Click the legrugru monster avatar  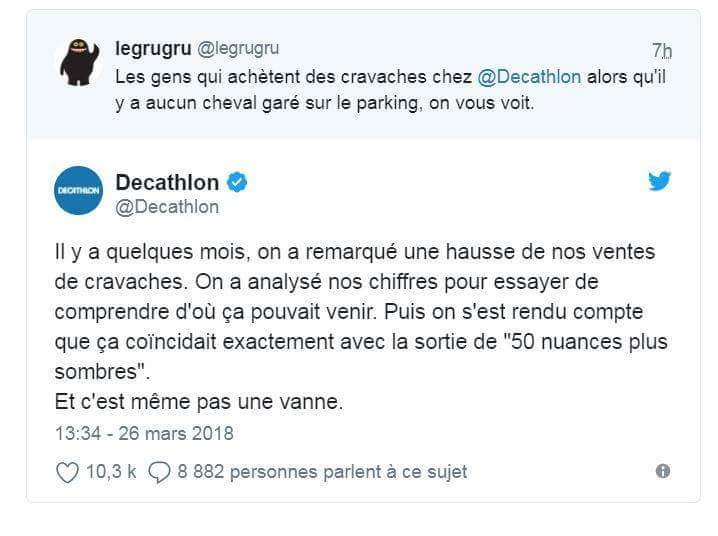pos(79,64)
